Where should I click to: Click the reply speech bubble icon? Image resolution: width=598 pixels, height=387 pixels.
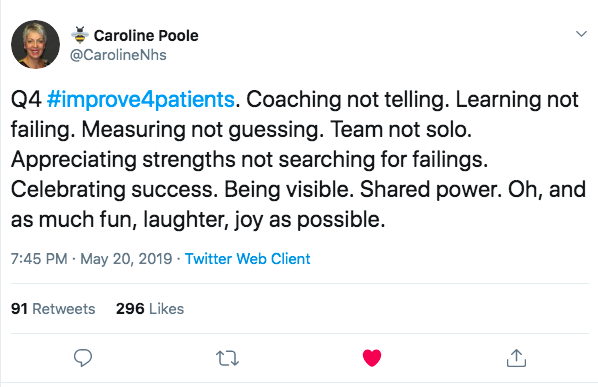83,358
